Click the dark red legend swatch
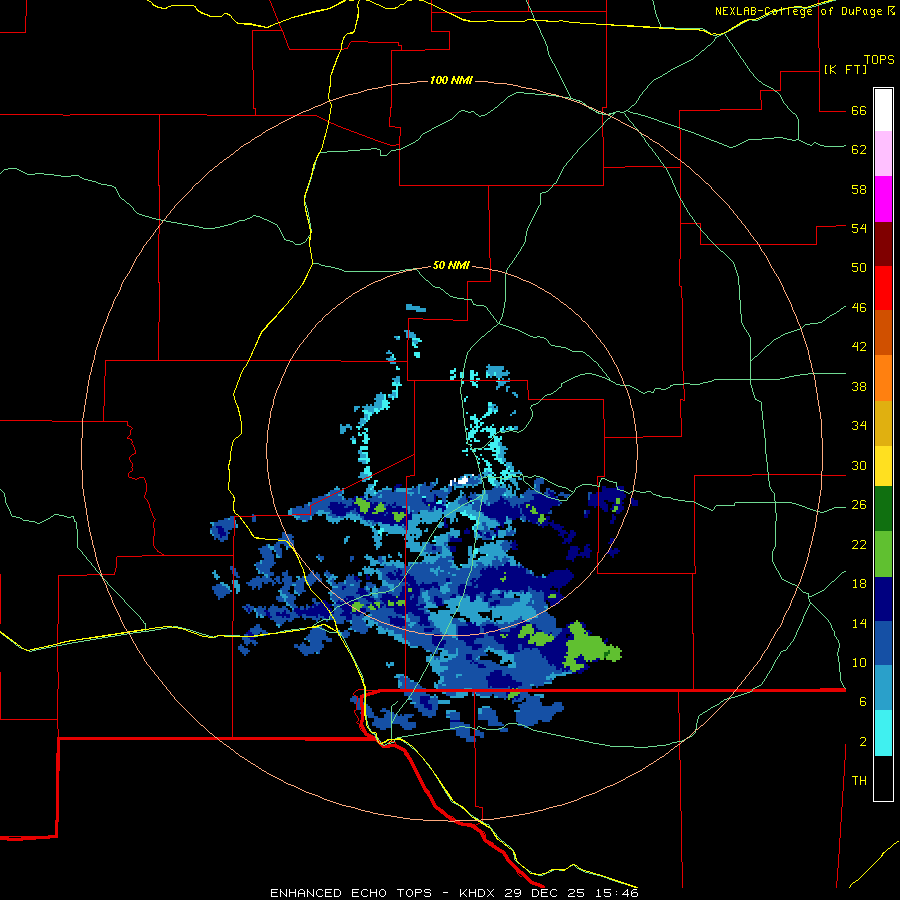Image resolution: width=900 pixels, height=900 pixels. 883,244
